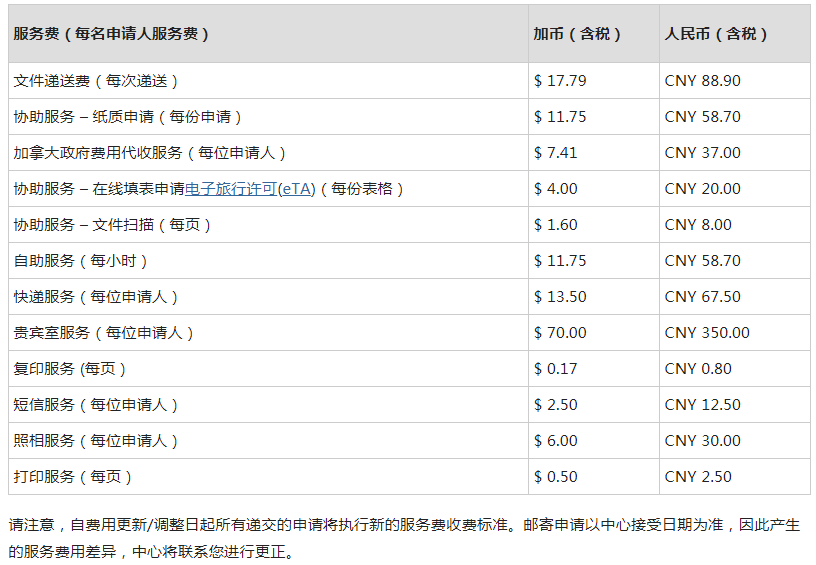
Task: Select the 复印服务(每页) row label
Action: point(70,369)
